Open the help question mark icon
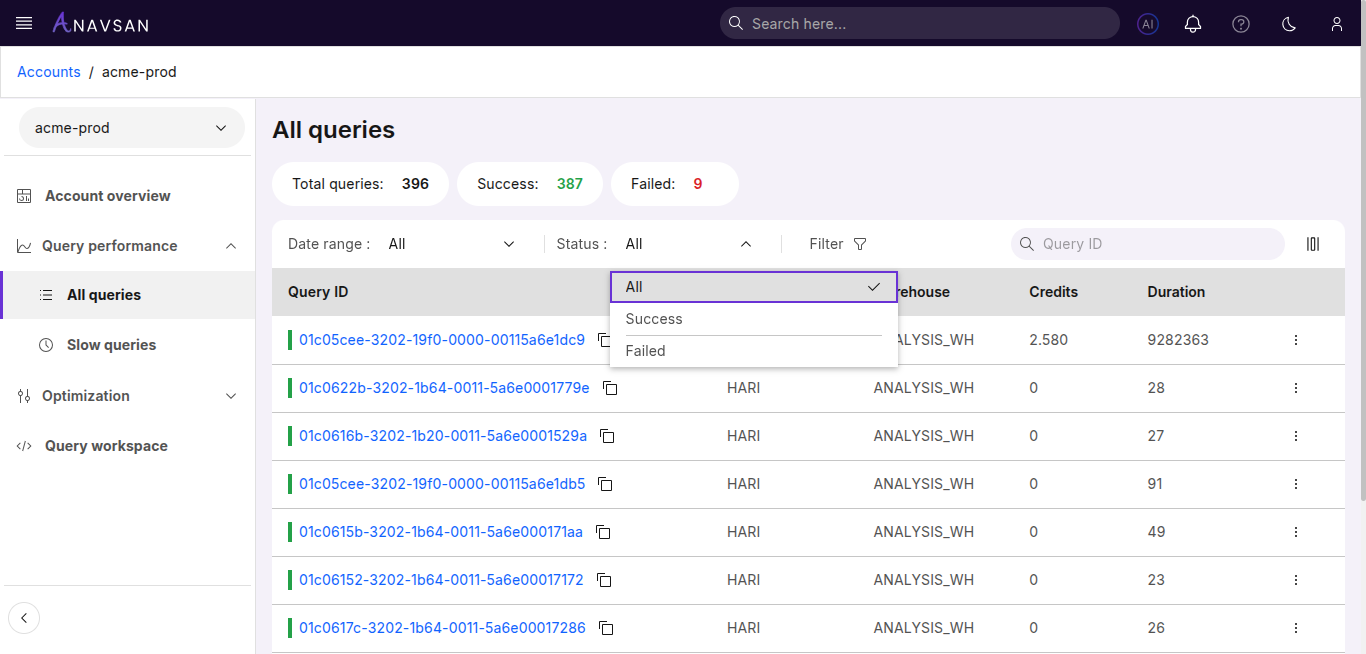 (1241, 24)
